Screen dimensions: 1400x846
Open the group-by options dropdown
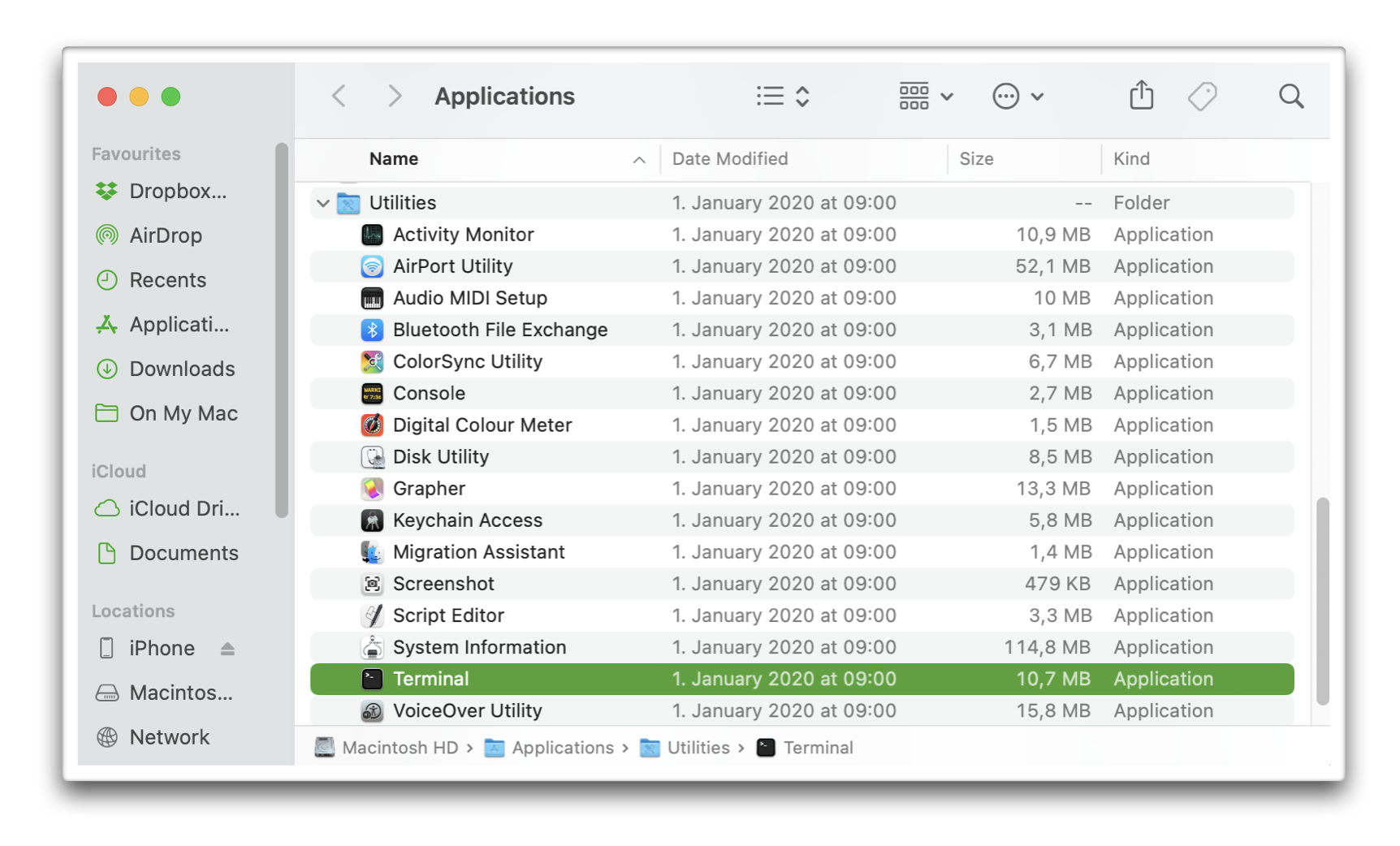click(x=926, y=96)
